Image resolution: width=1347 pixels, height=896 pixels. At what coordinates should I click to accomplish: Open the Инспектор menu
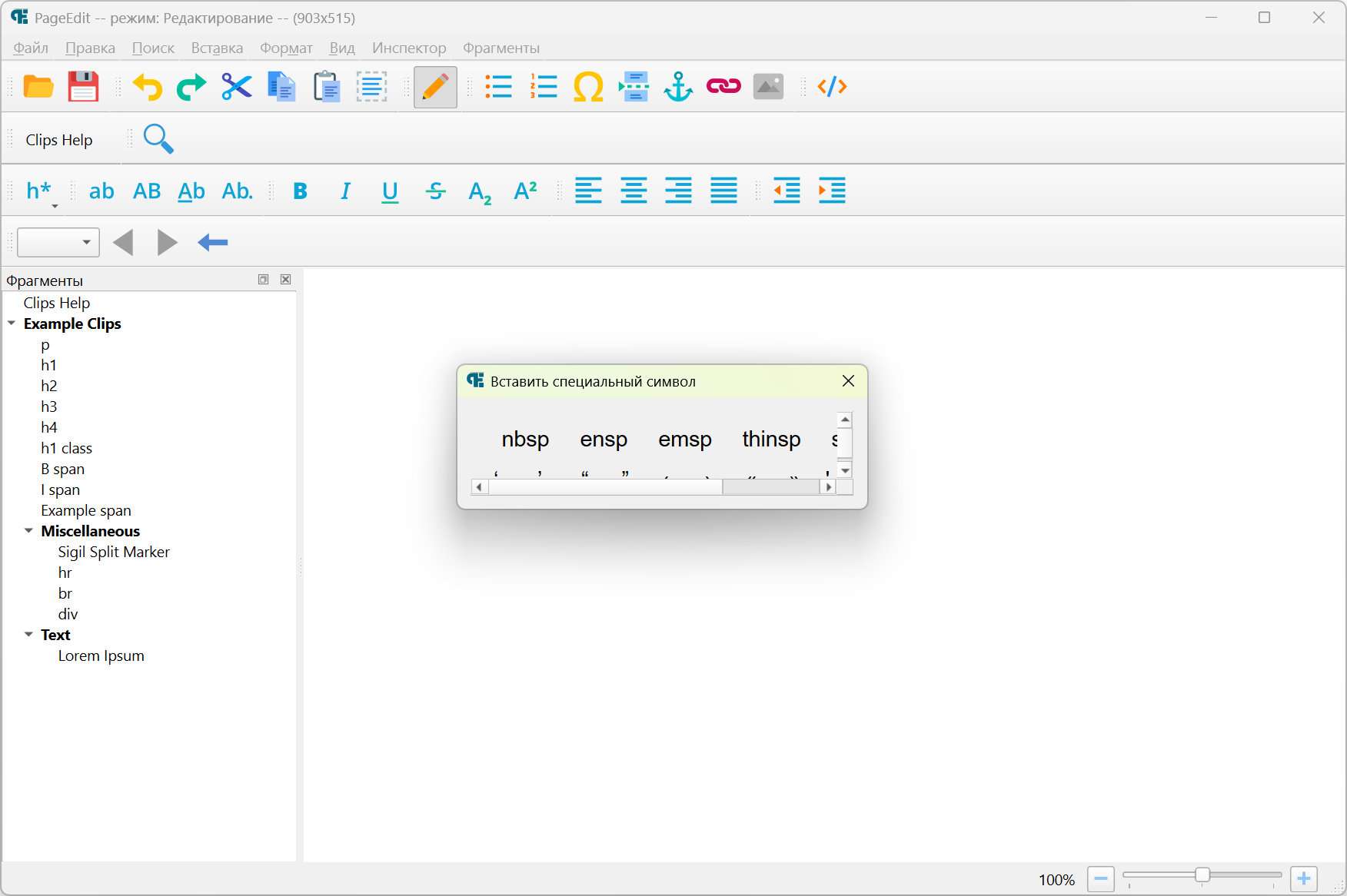(x=409, y=48)
